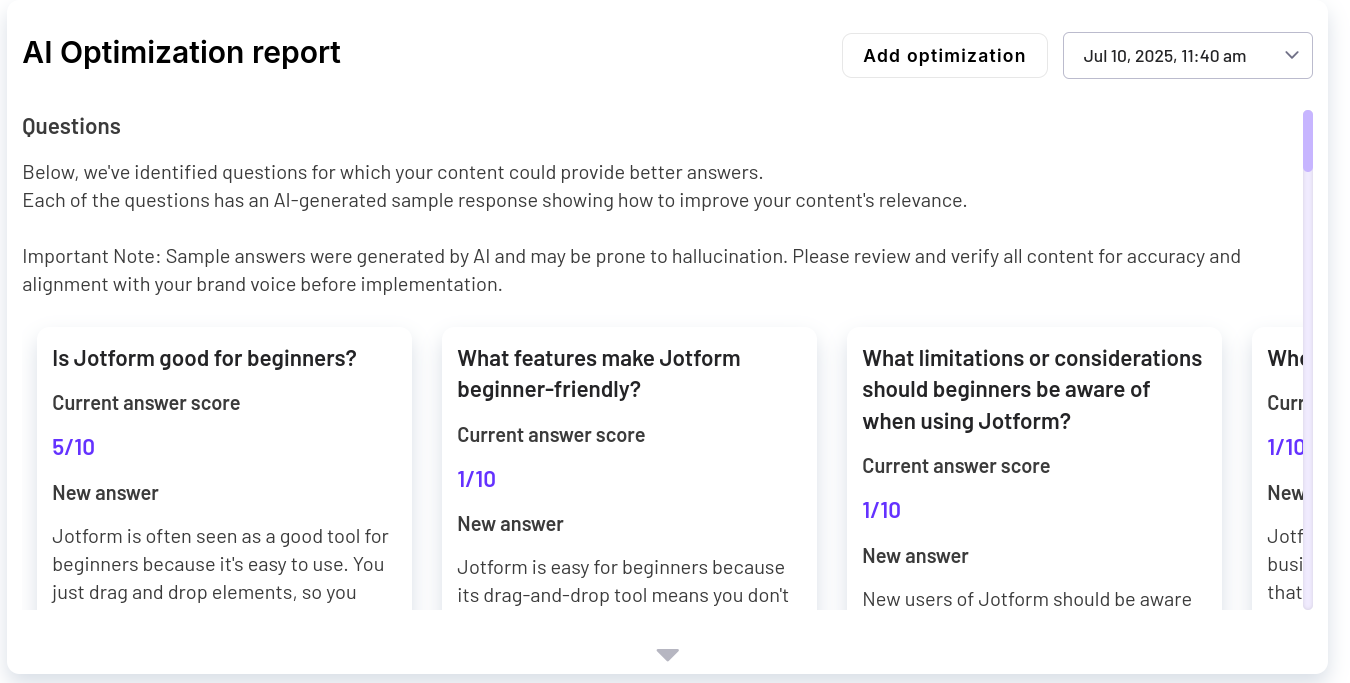Click New answer label in second card
The height and width of the screenshot is (683, 1350).
[x=510, y=524]
